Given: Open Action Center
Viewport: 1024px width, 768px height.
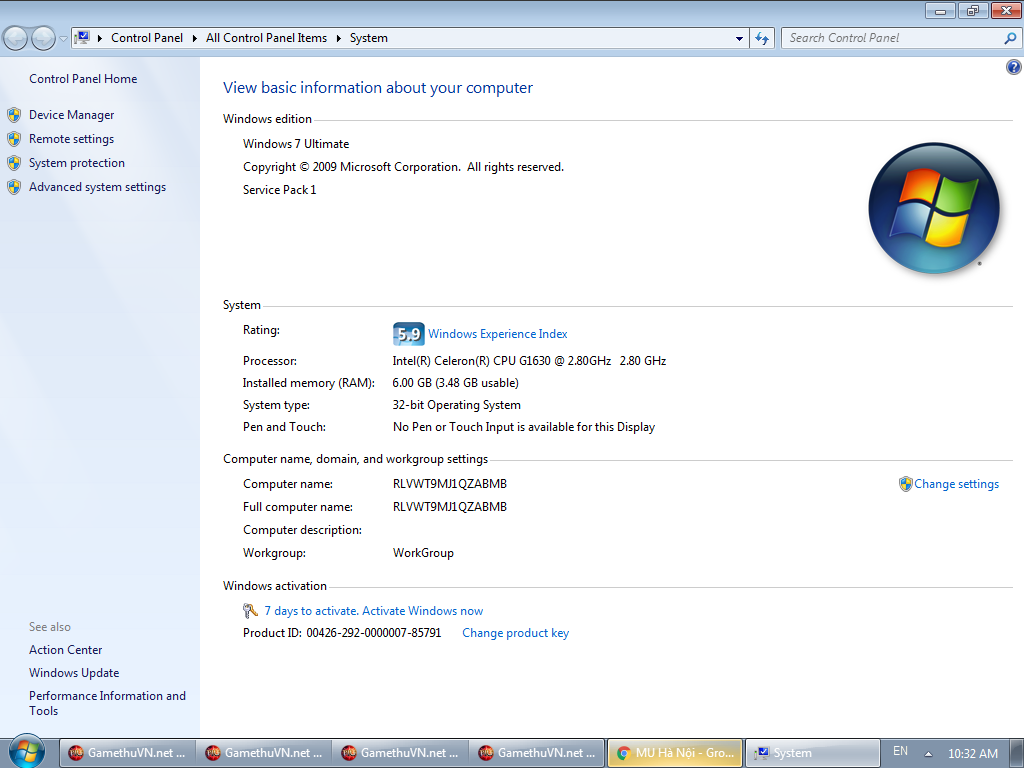Looking at the screenshot, I should [65, 650].
